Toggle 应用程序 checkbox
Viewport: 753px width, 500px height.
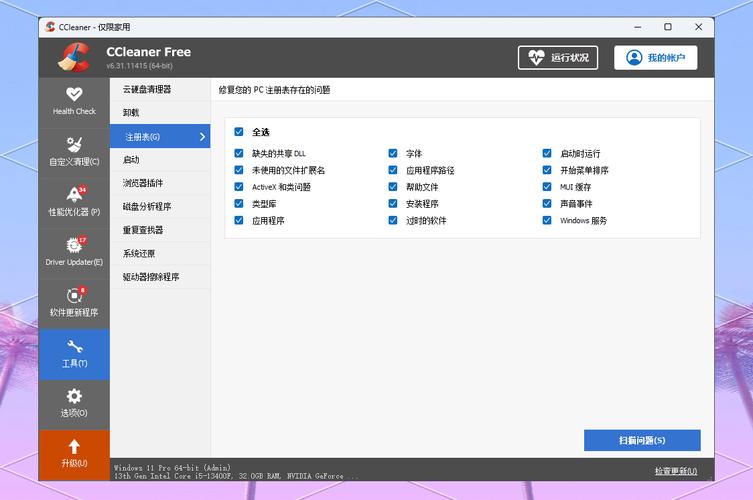tap(239, 220)
